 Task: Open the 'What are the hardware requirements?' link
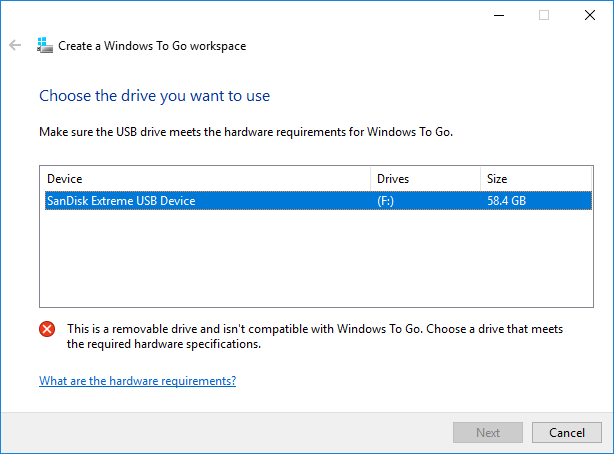[137, 381]
